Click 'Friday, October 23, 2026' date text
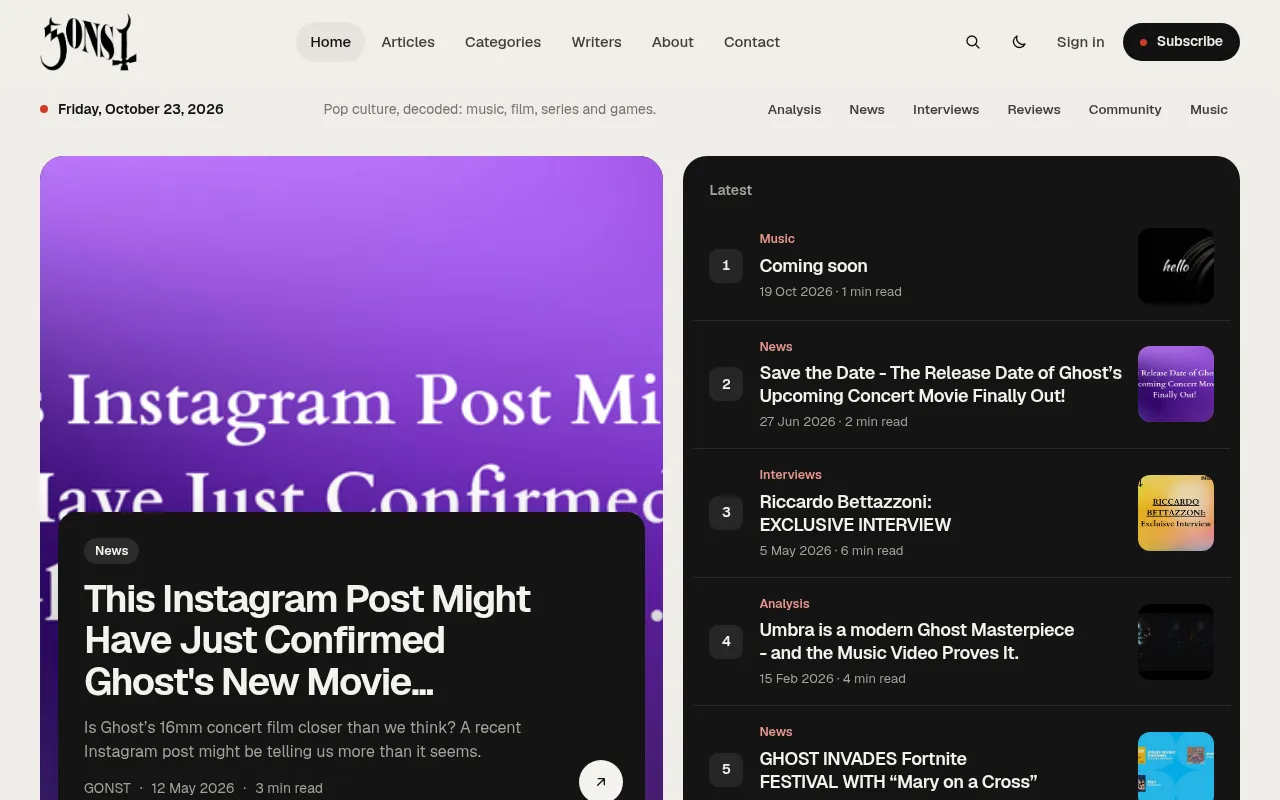Image resolution: width=1280 pixels, height=800 pixels. [141, 109]
